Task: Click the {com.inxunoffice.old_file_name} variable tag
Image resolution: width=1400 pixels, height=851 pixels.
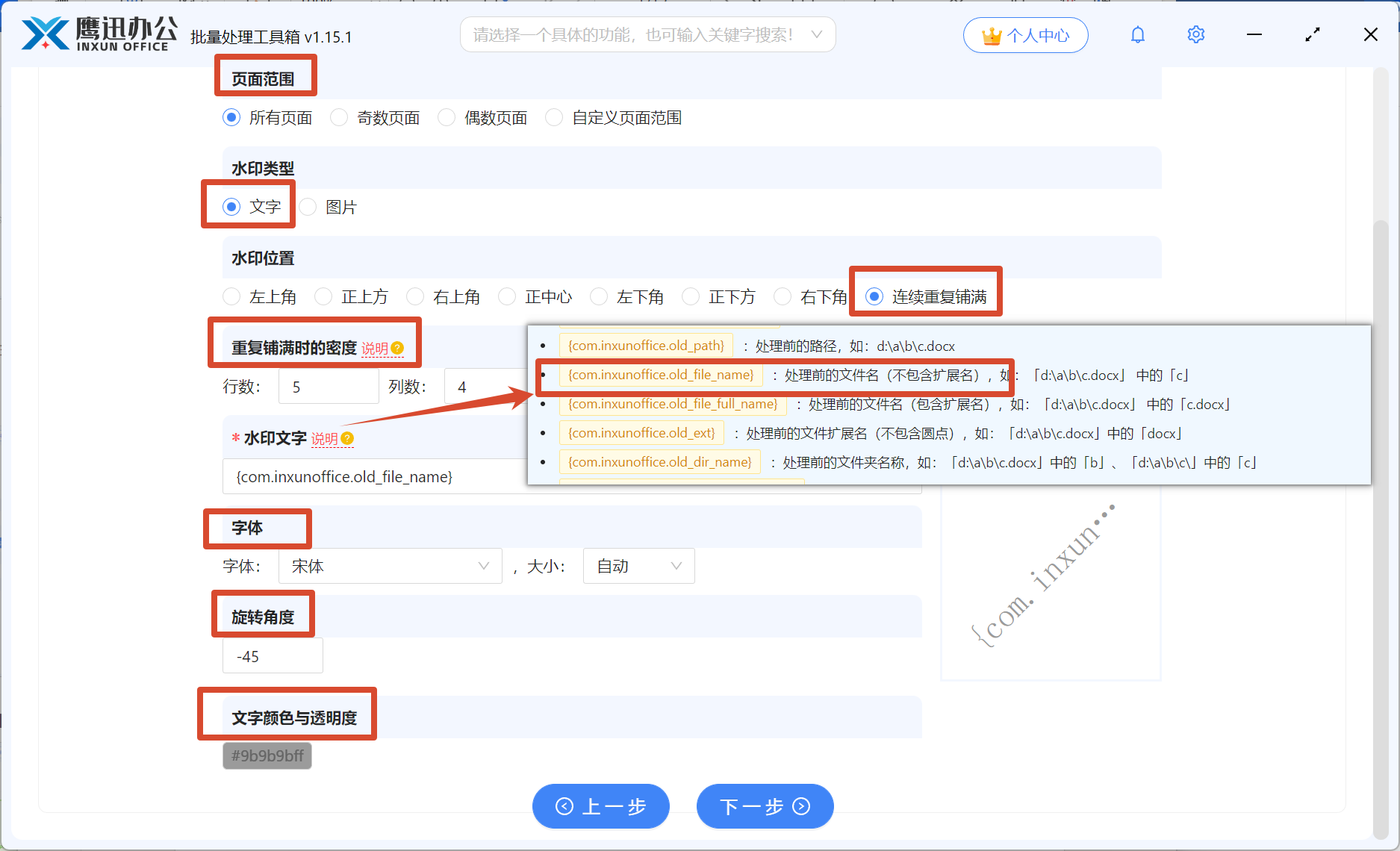Action: click(661, 375)
